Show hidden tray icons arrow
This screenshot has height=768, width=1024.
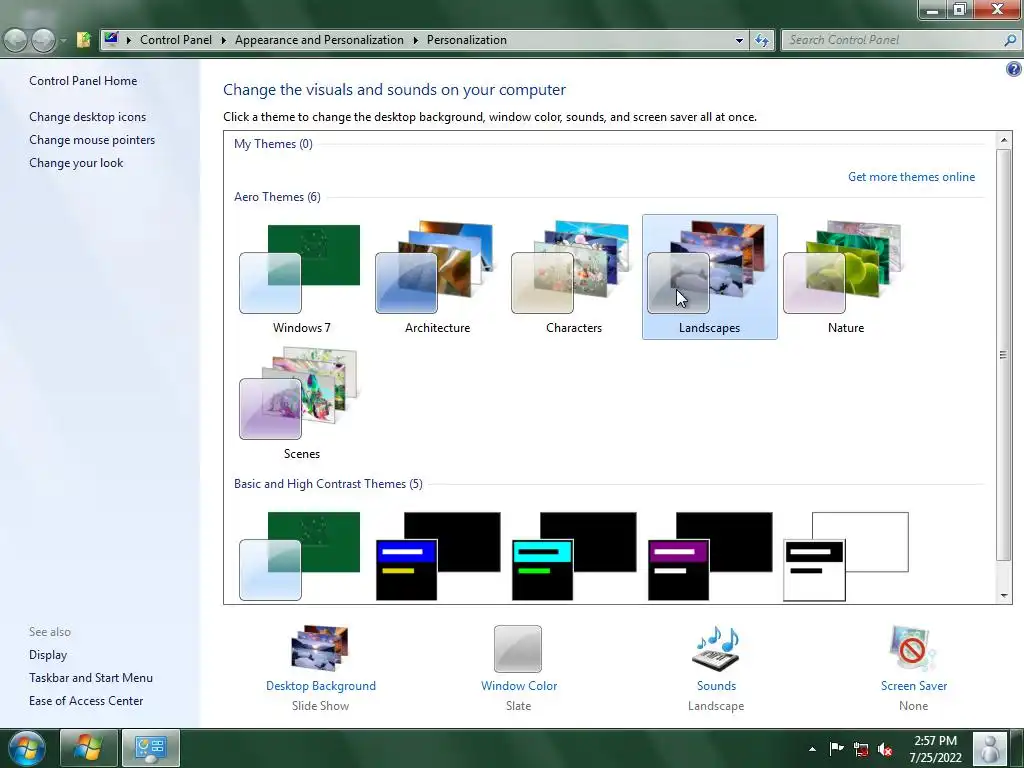tap(812, 749)
